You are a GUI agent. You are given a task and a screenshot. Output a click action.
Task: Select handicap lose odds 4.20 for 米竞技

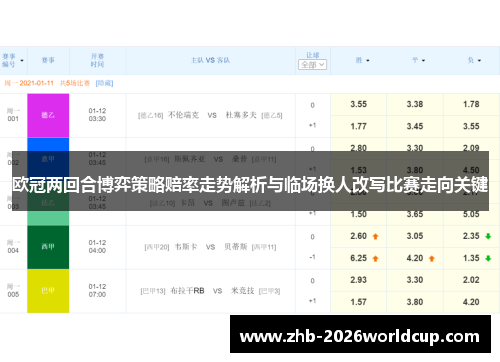click(x=471, y=302)
